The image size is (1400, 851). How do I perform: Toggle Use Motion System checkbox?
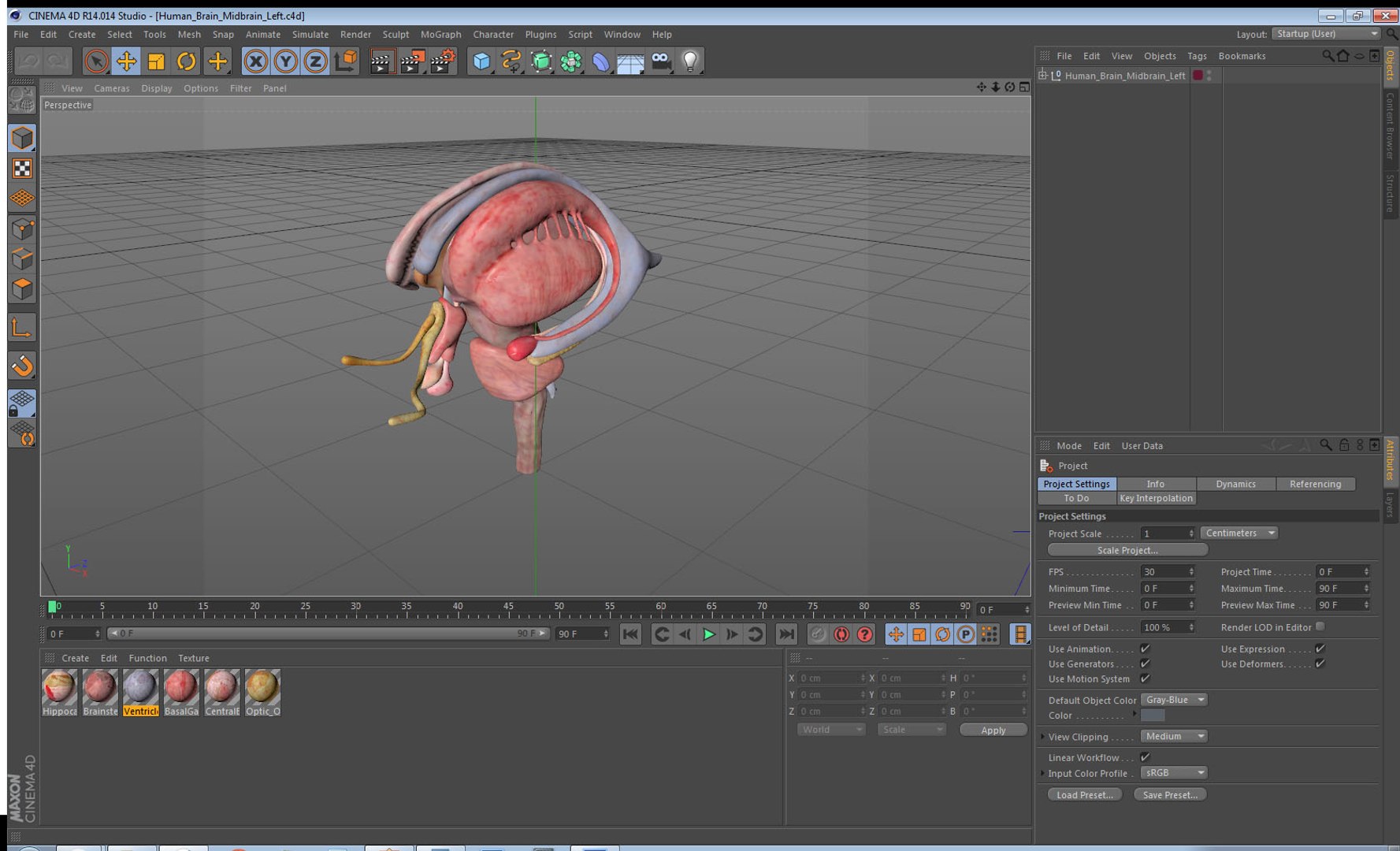click(1146, 678)
